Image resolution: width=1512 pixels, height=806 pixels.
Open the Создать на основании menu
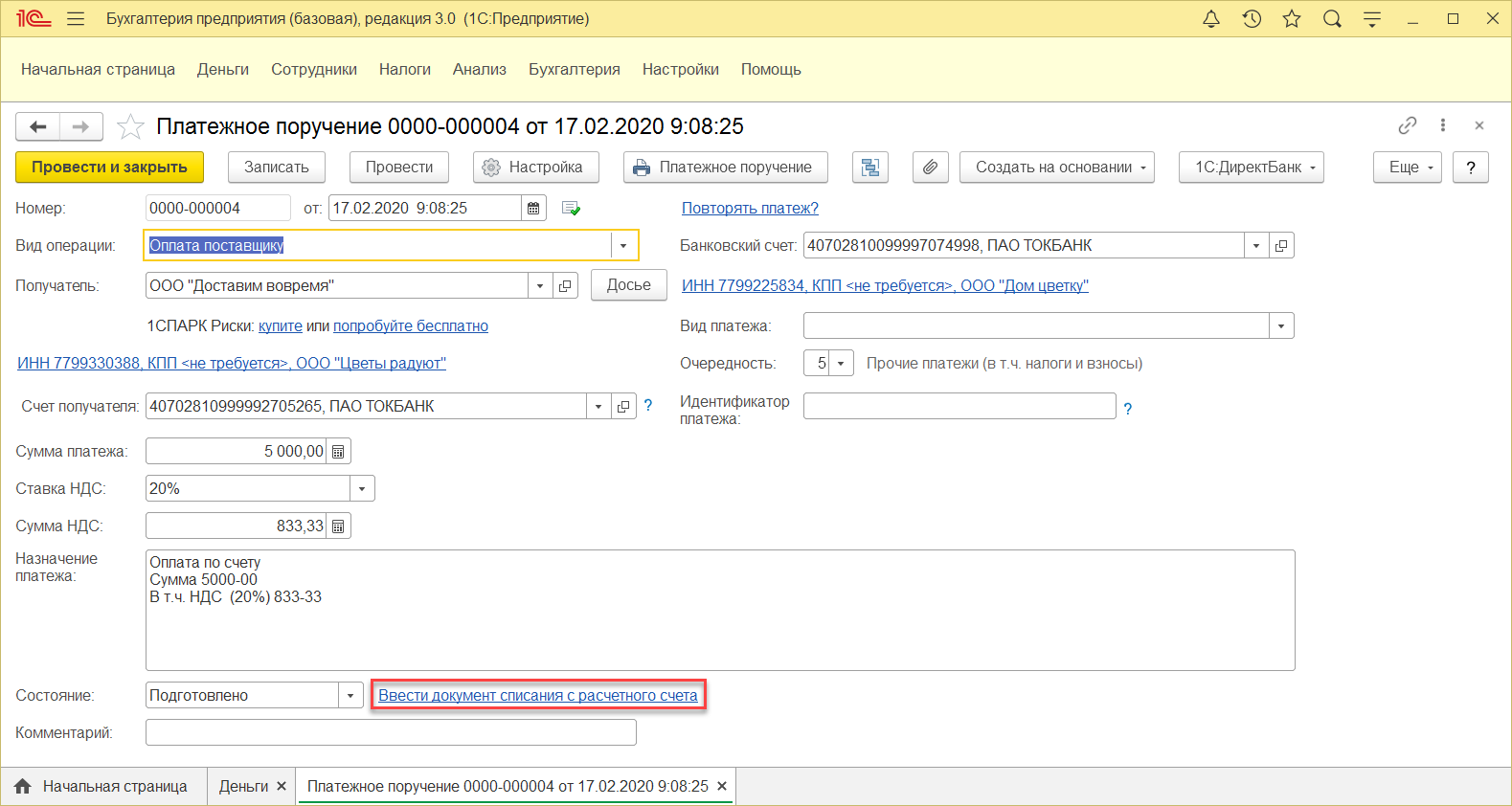point(1057,168)
